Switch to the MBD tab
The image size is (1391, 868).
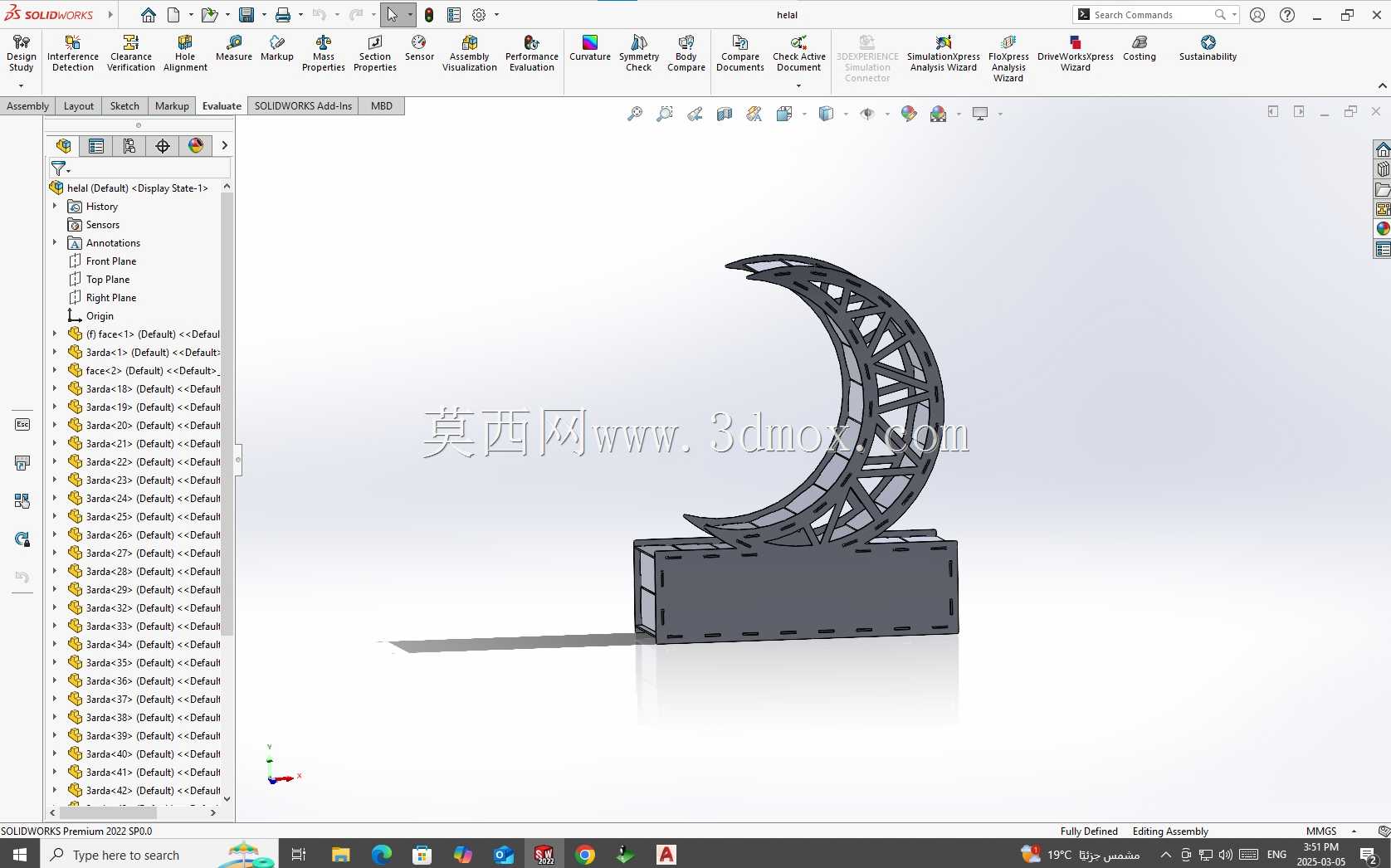[382, 105]
